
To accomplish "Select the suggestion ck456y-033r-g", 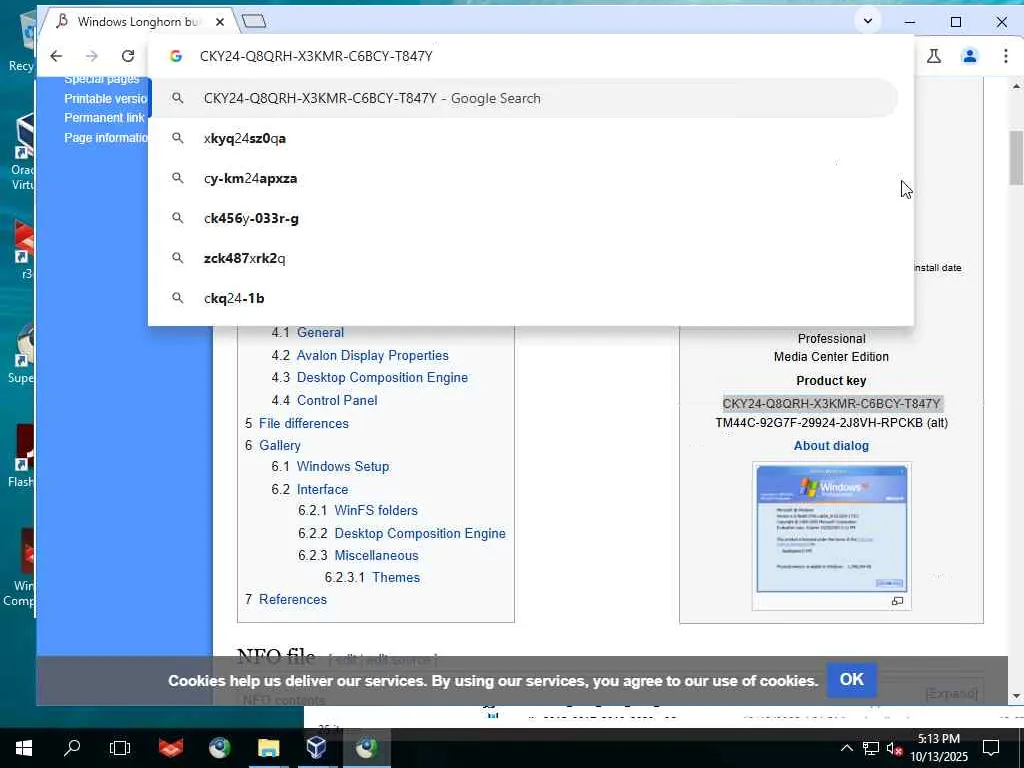I will coord(524,218).
